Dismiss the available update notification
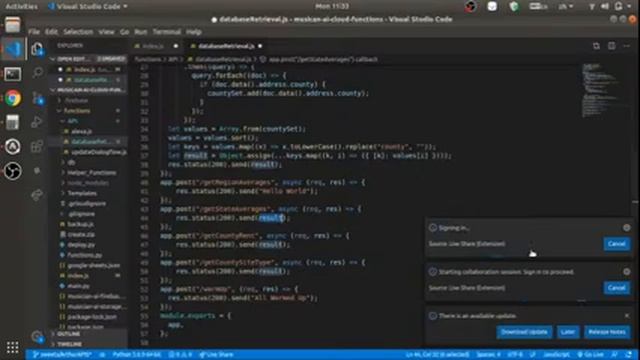This screenshot has height=360, width=640. coord(627,316)
